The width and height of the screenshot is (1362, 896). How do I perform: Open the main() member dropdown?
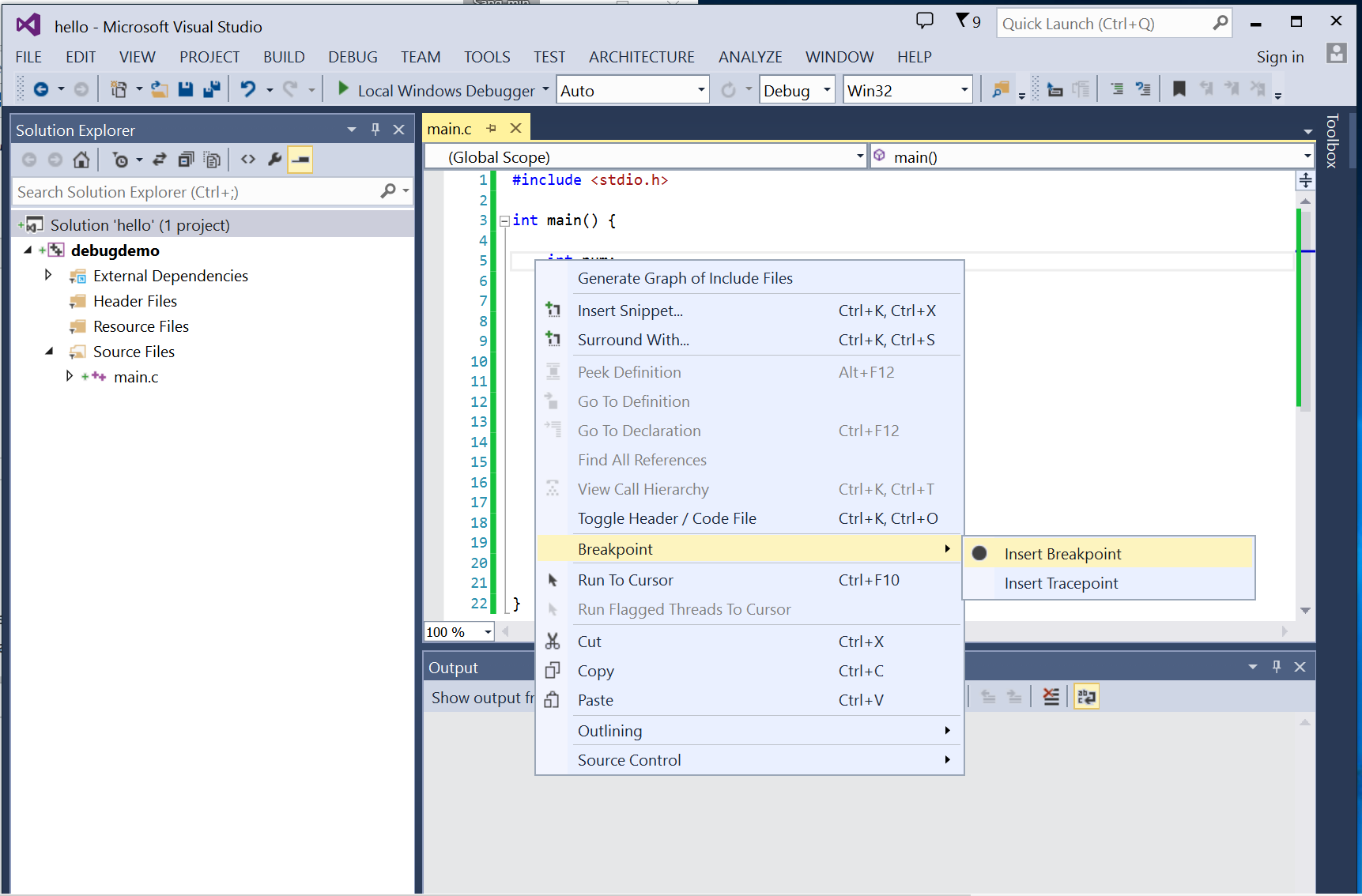click(x=1307, y=156)
